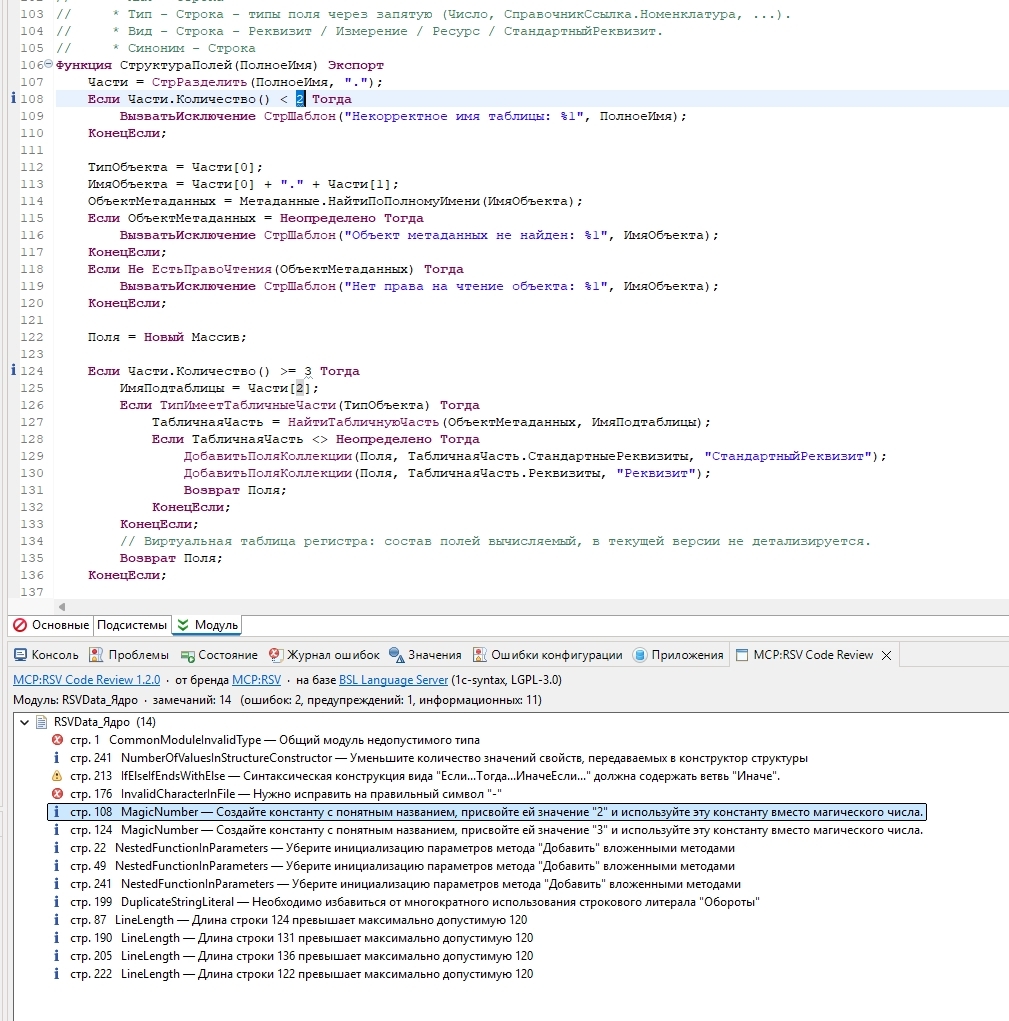Select стр. 87 LineLength issue

coord(299,920)
